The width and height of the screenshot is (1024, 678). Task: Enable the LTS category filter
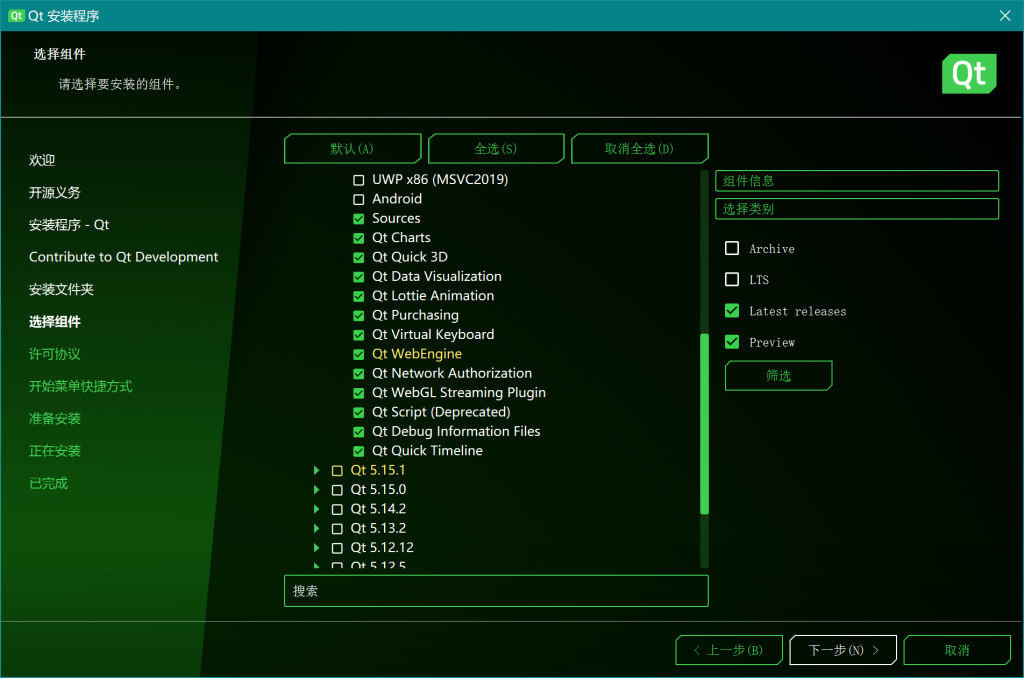[x=732, y=280]
